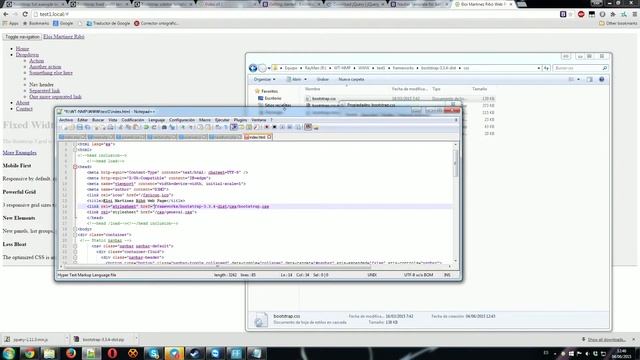The image size is (640, 360).
Task: Click the Explorer help question mark icon
Action: (601, 79)
